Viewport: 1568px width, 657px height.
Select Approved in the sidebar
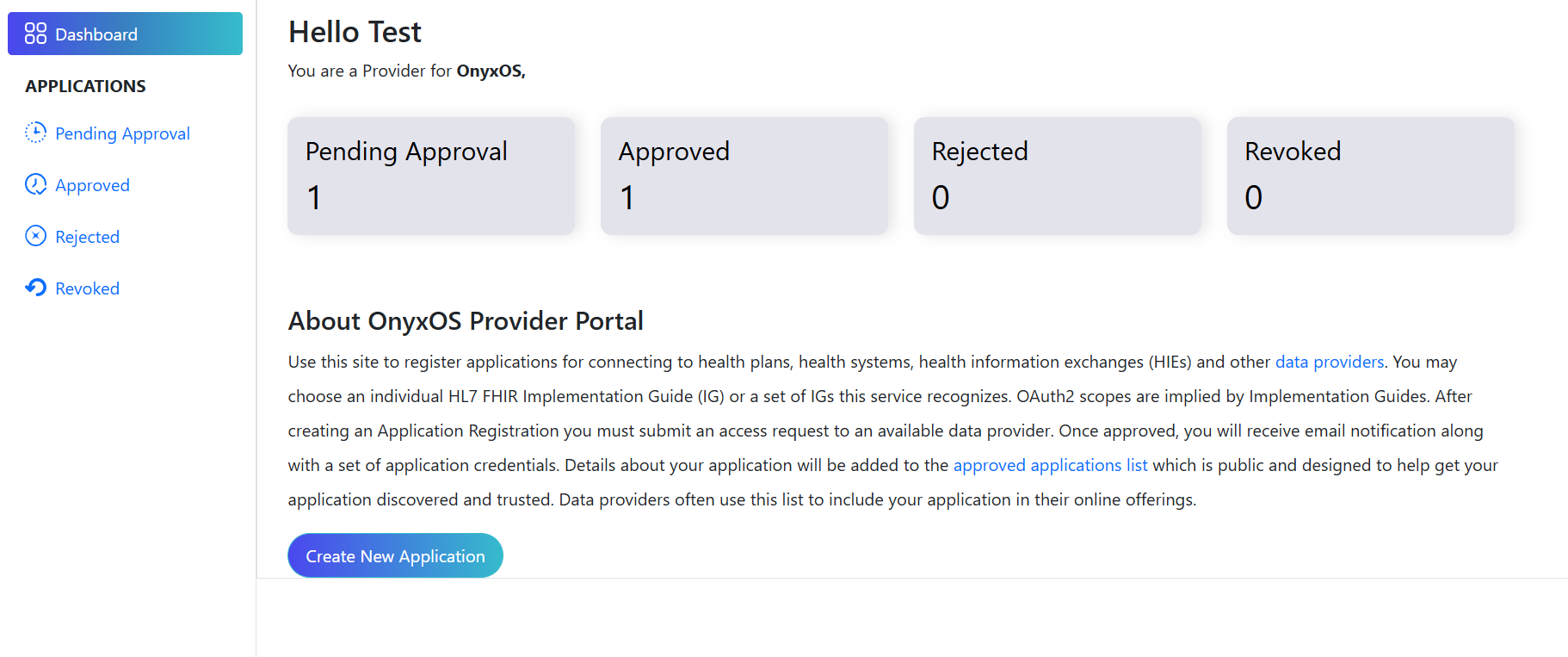click(92, 185)
